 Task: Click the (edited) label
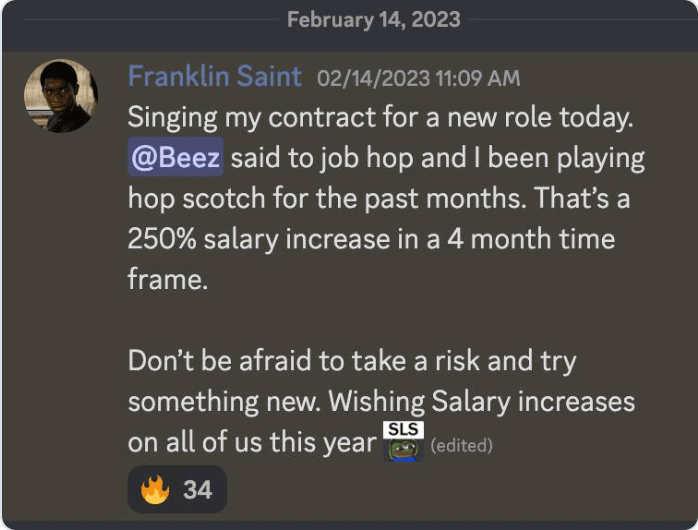(x=461, y=445)
